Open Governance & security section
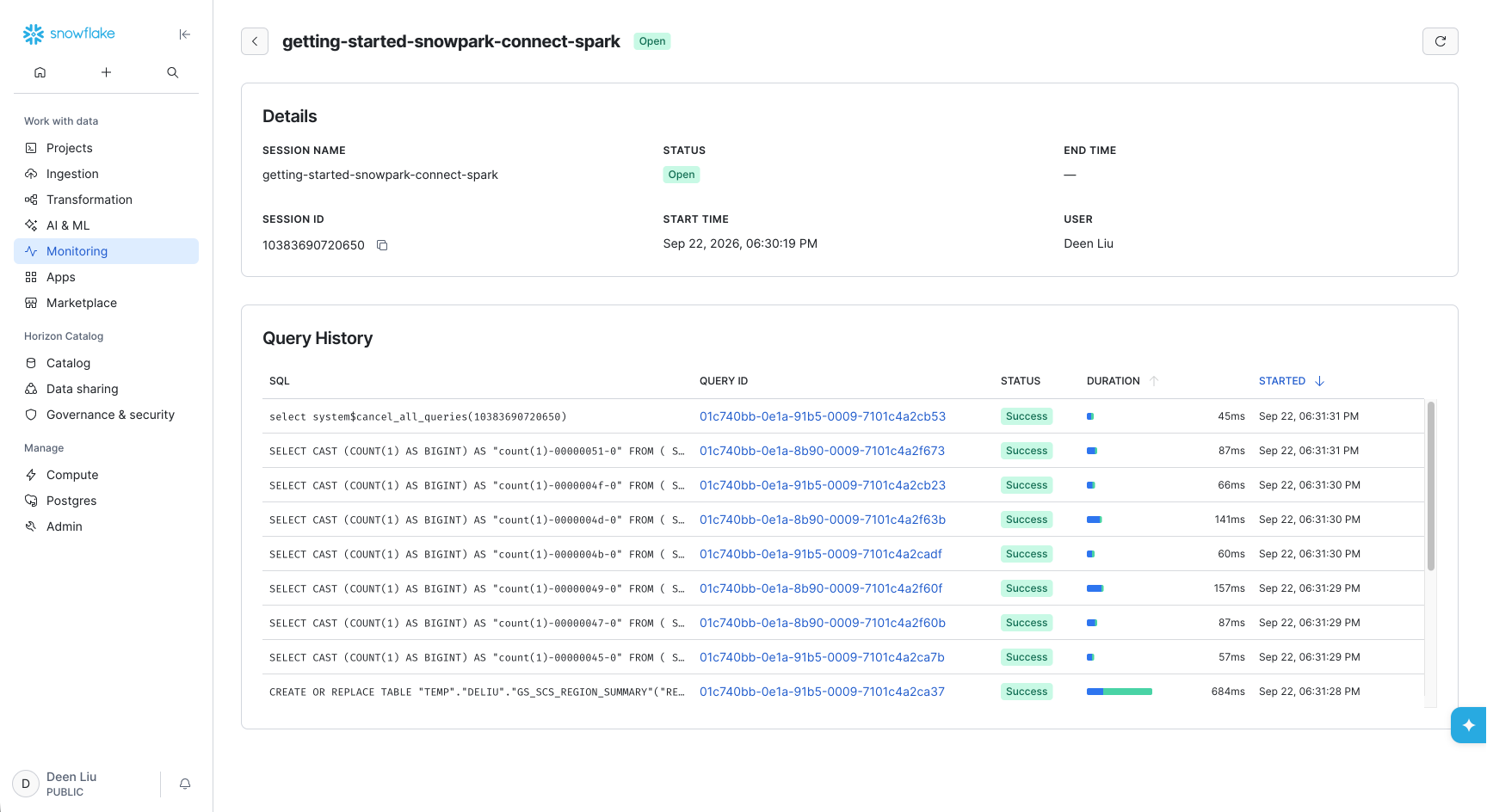The width and height of the screenshot is (1487, 812). coord(106,415)
